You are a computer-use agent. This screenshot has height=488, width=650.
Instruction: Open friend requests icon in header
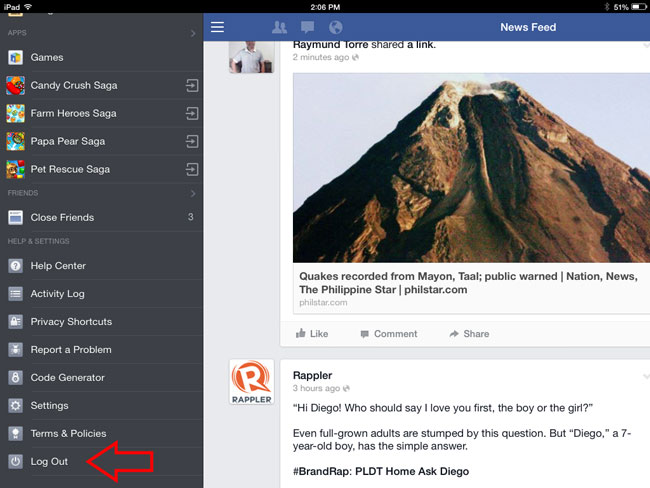tap(279, 27)
